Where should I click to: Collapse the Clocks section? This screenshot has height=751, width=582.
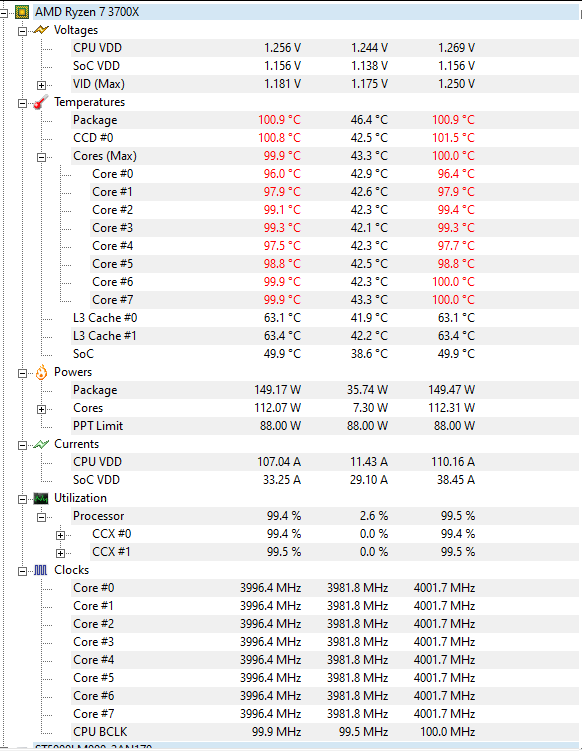[22, 571]
